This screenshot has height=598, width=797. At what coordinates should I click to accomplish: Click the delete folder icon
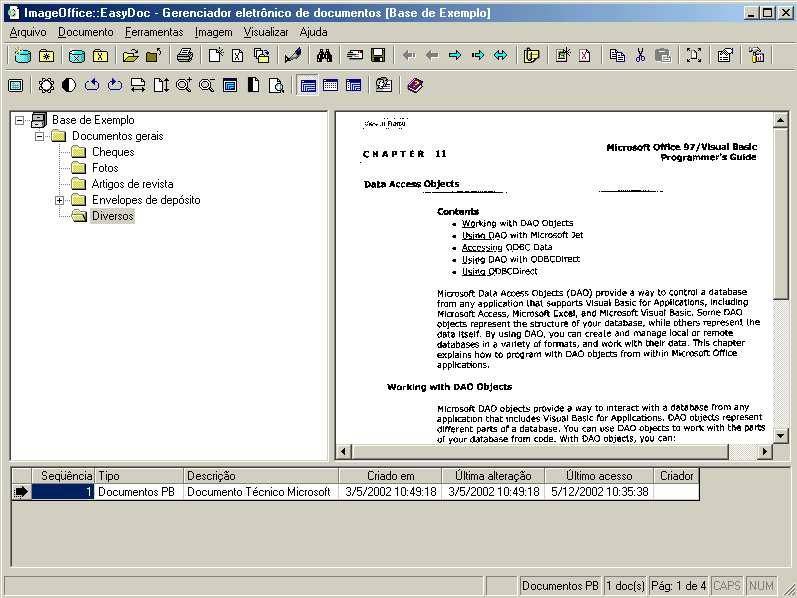(x=100, y=55)
